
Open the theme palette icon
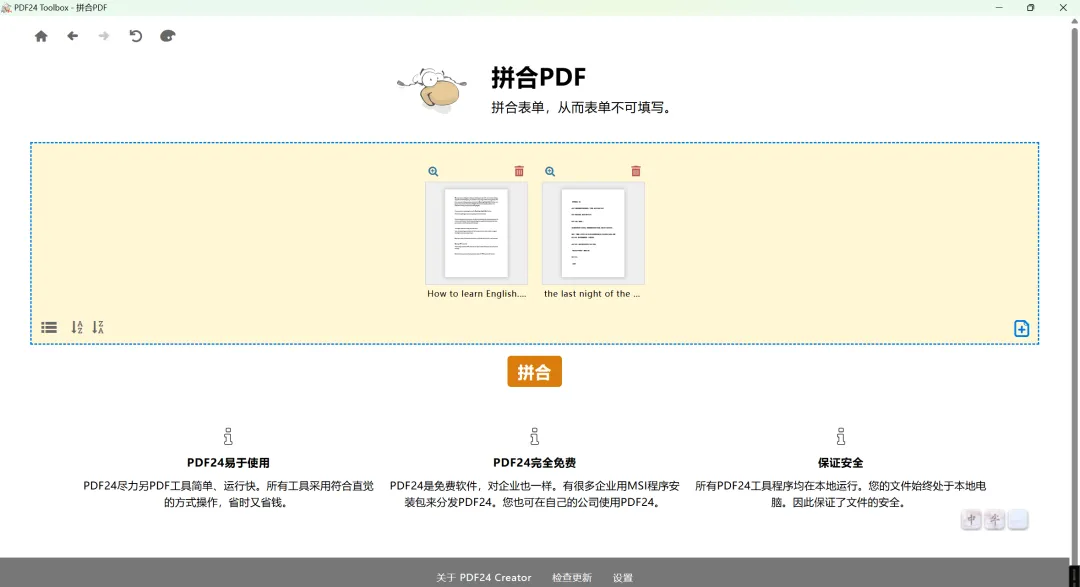pos(167,36)
